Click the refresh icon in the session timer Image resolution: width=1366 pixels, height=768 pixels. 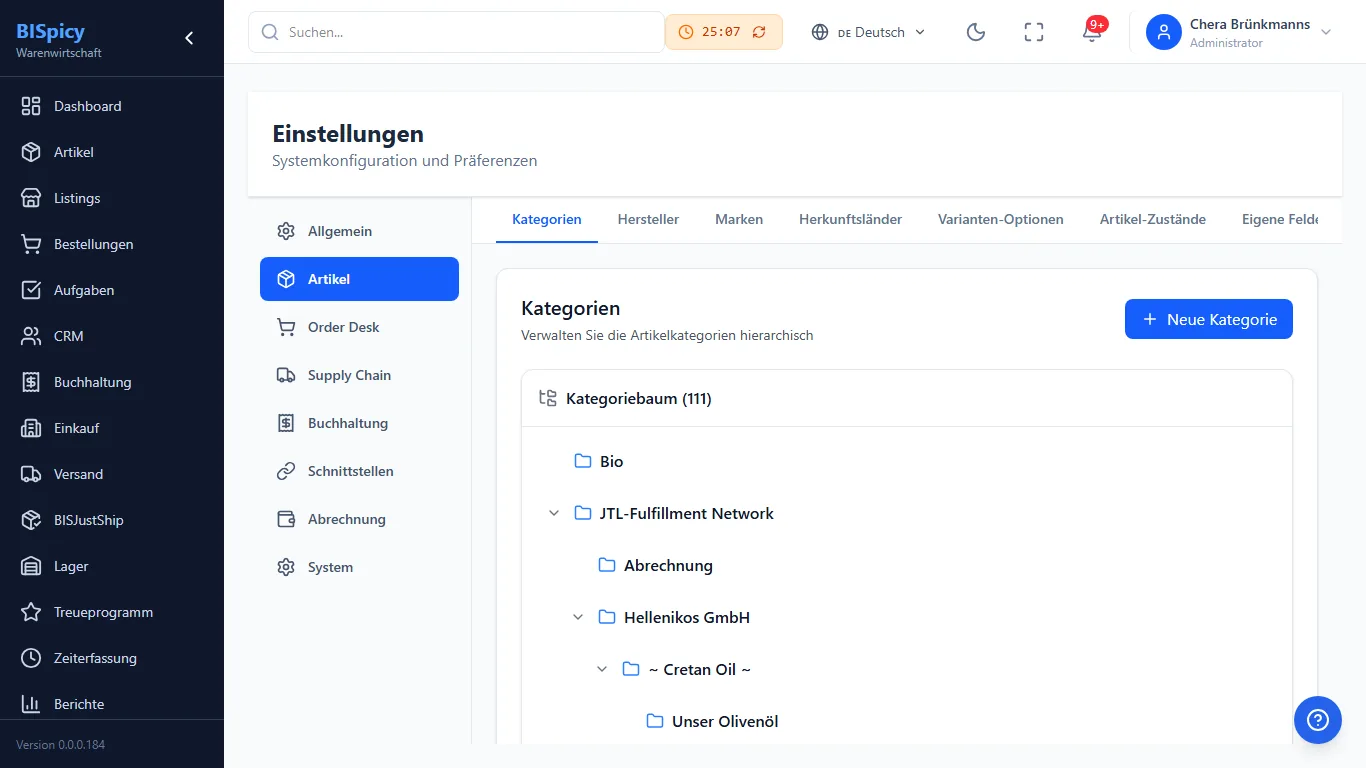pyautogui.click(x=759, y=32)
